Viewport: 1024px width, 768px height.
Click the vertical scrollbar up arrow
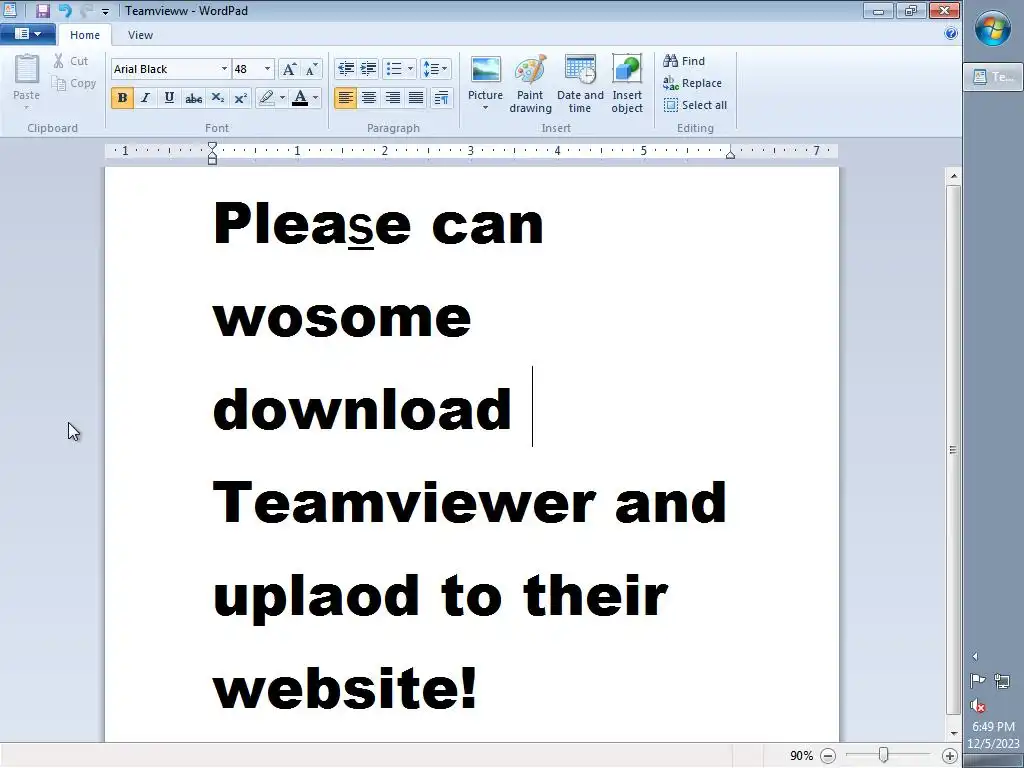point(953,176)
